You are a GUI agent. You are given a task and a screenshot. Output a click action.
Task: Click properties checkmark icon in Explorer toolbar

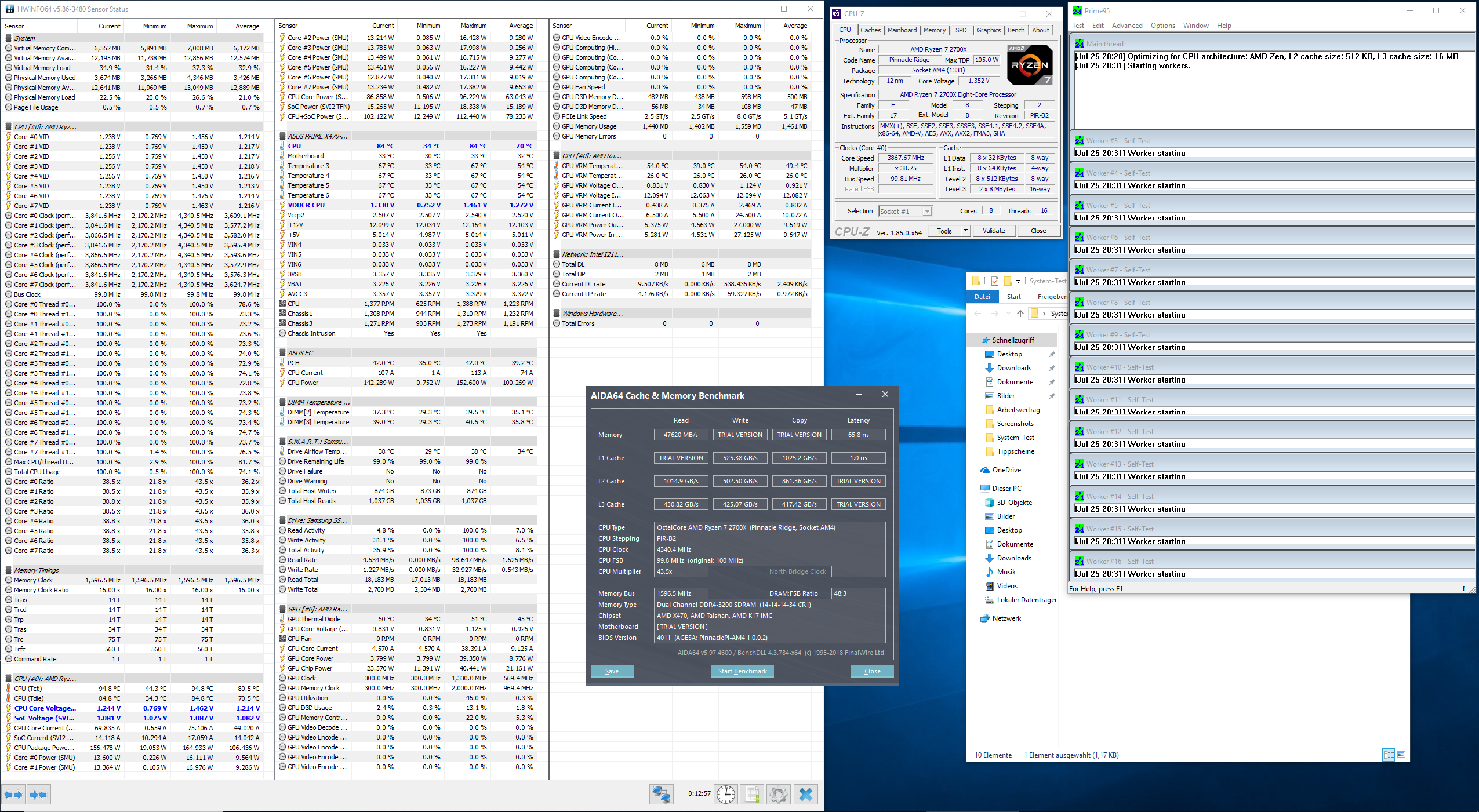(995, 281)
